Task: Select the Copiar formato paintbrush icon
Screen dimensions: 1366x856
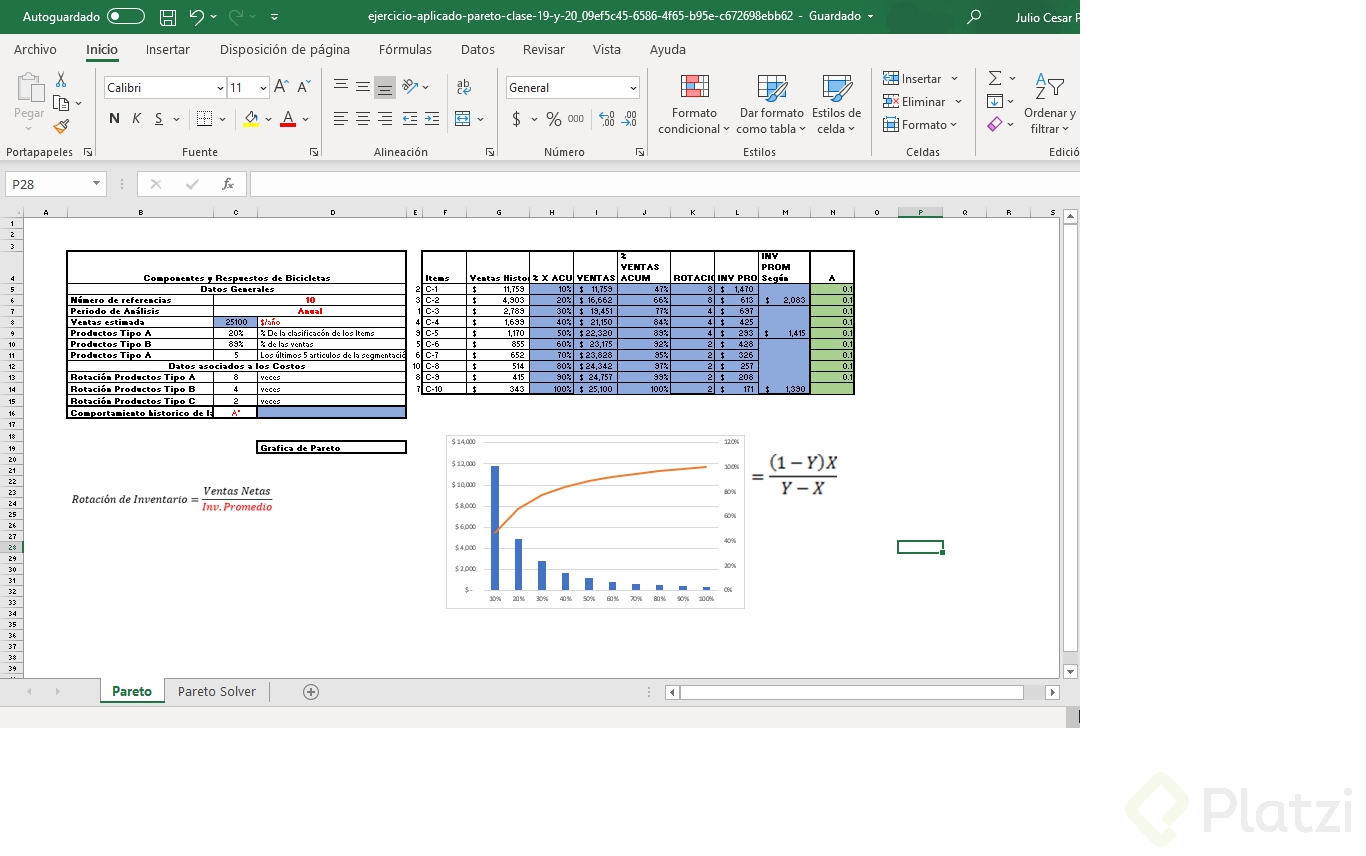Action: pyautogui.click(x=60, y=126)
